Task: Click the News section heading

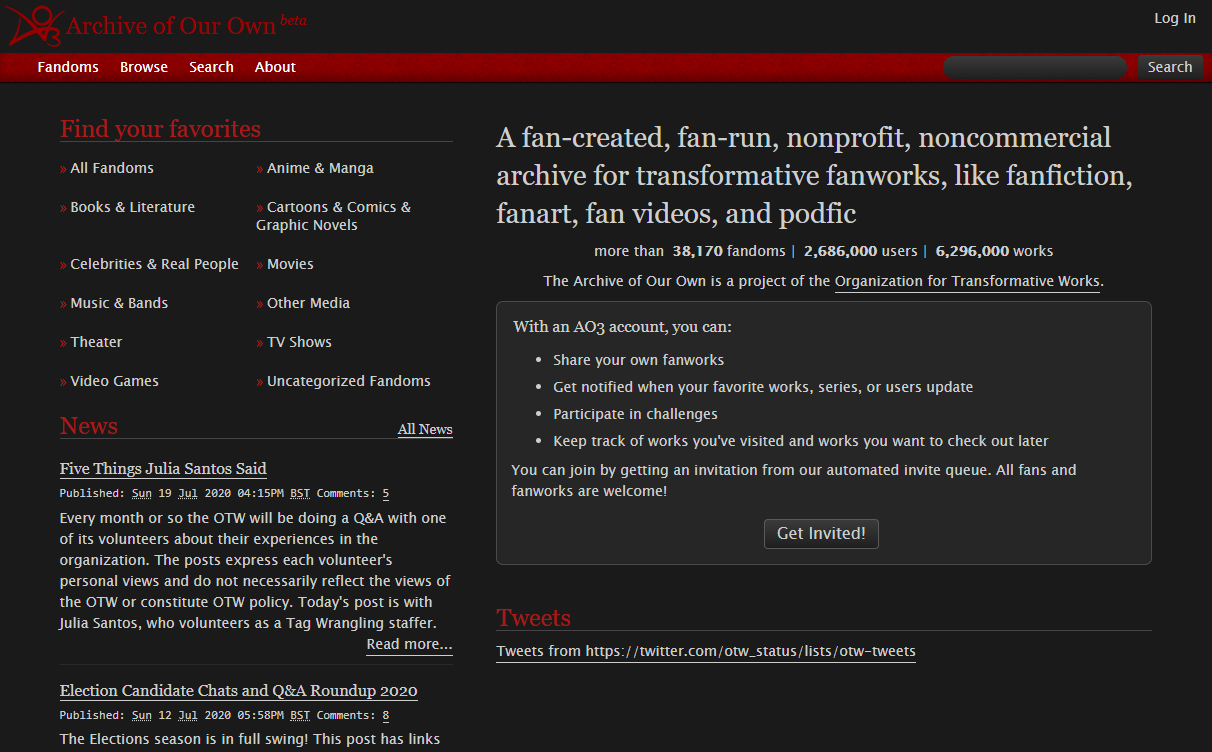Action: point(89,426)
